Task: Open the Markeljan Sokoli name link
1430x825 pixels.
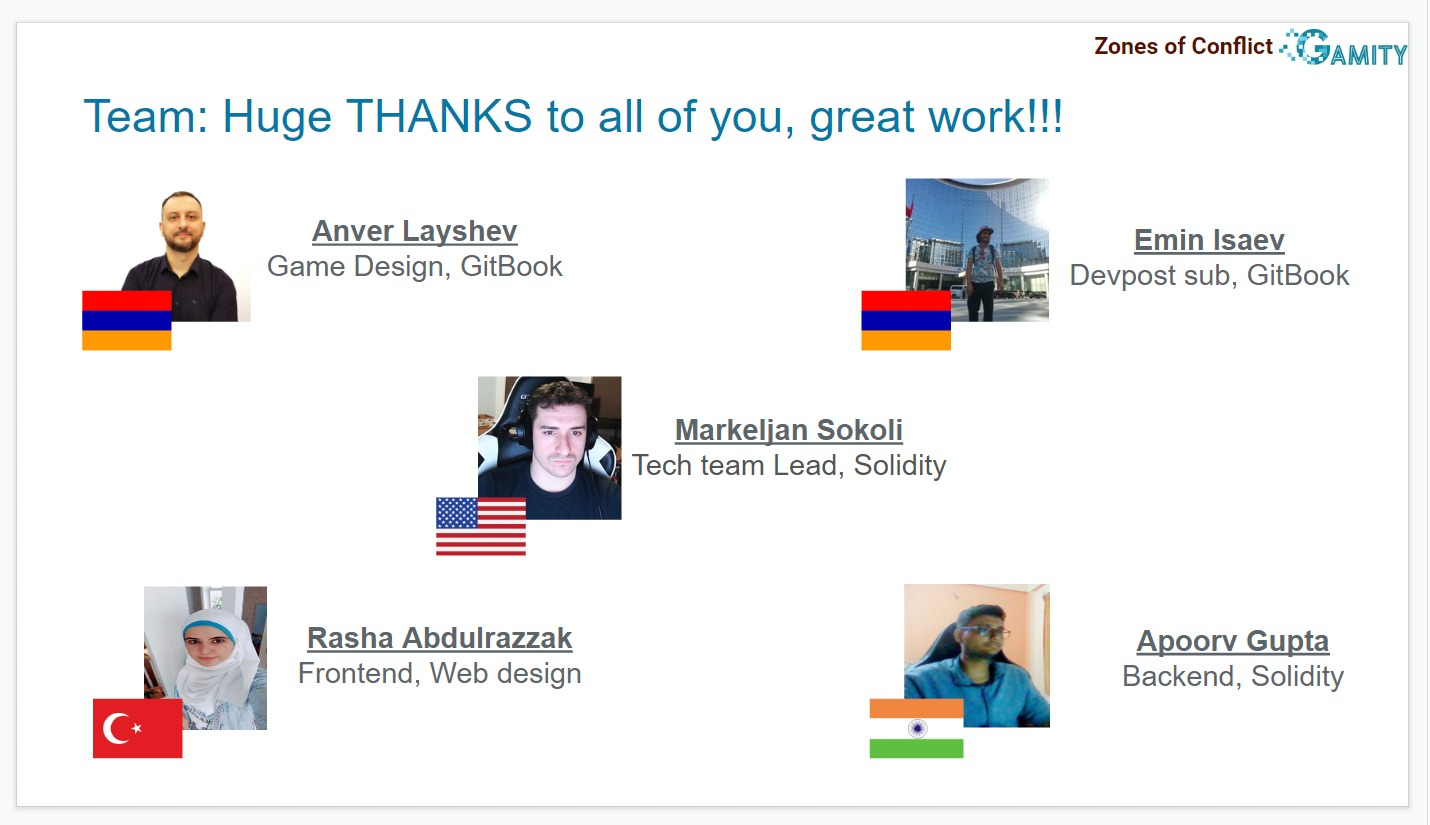Action: coord(789,430)
